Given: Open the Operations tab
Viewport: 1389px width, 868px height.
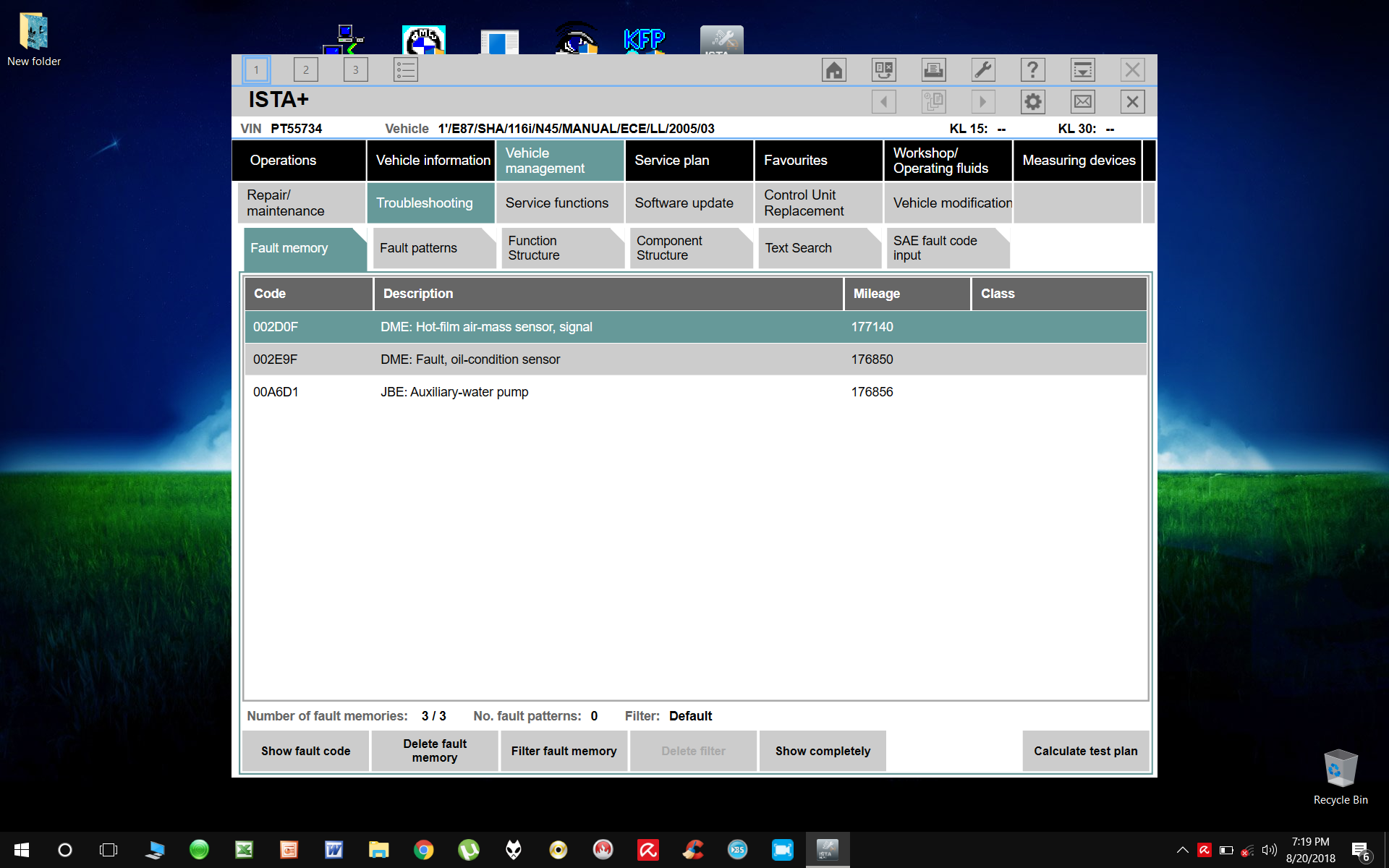Looking at the screenshot, I should 299,161.
